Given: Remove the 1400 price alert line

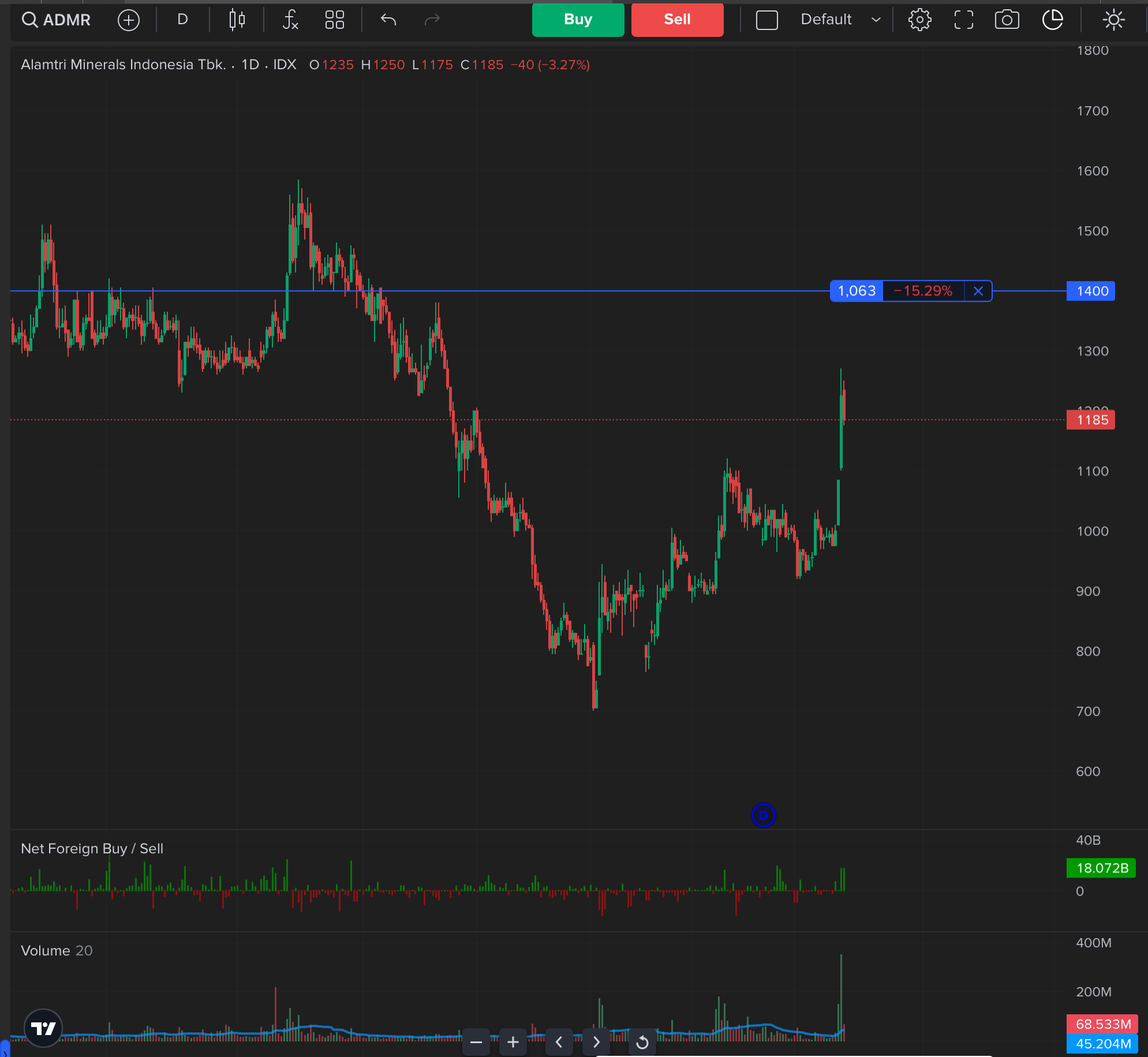Looking at the screenshot, I should (x=978, y=291).
